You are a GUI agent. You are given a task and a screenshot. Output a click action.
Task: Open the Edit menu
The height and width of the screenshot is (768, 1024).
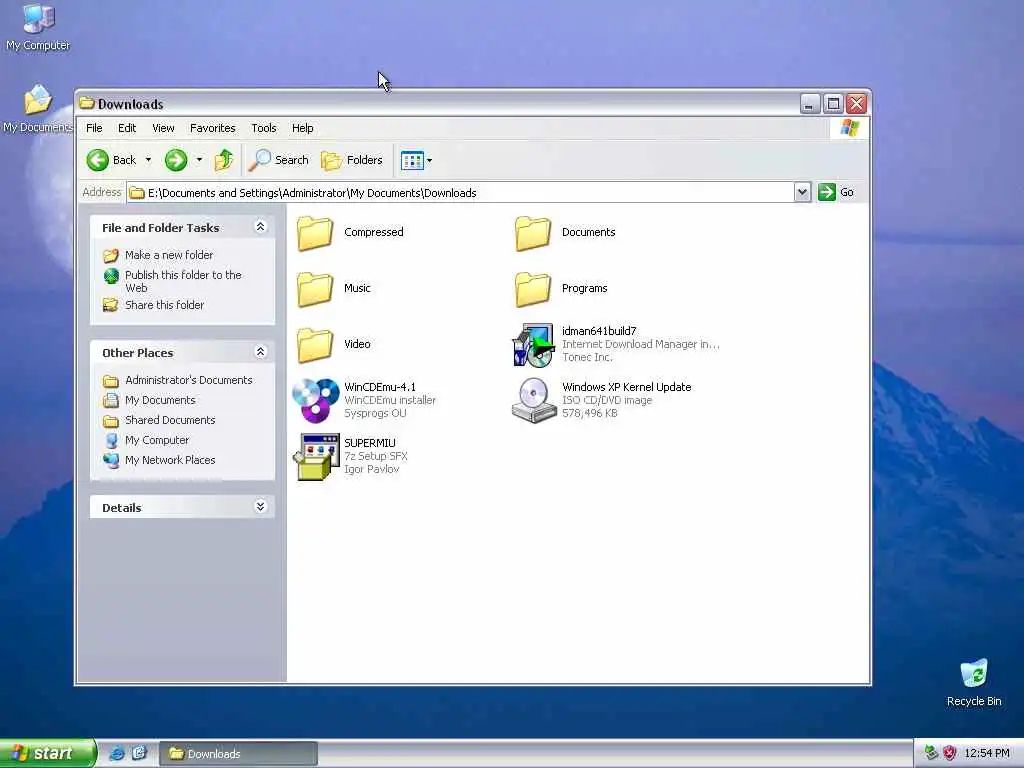coord(127,128)
